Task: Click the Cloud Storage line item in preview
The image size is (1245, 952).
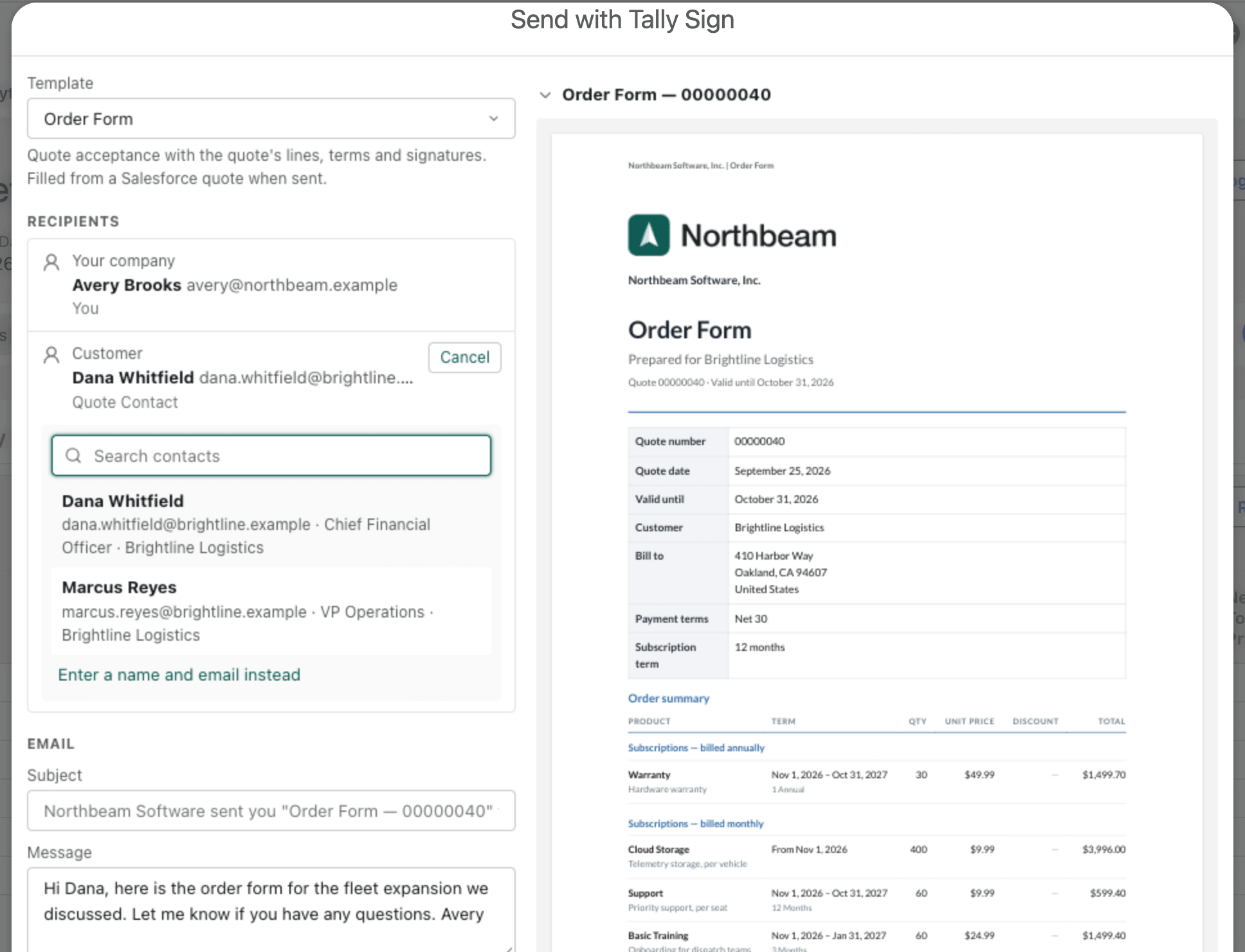Action: tap(877, 856)
